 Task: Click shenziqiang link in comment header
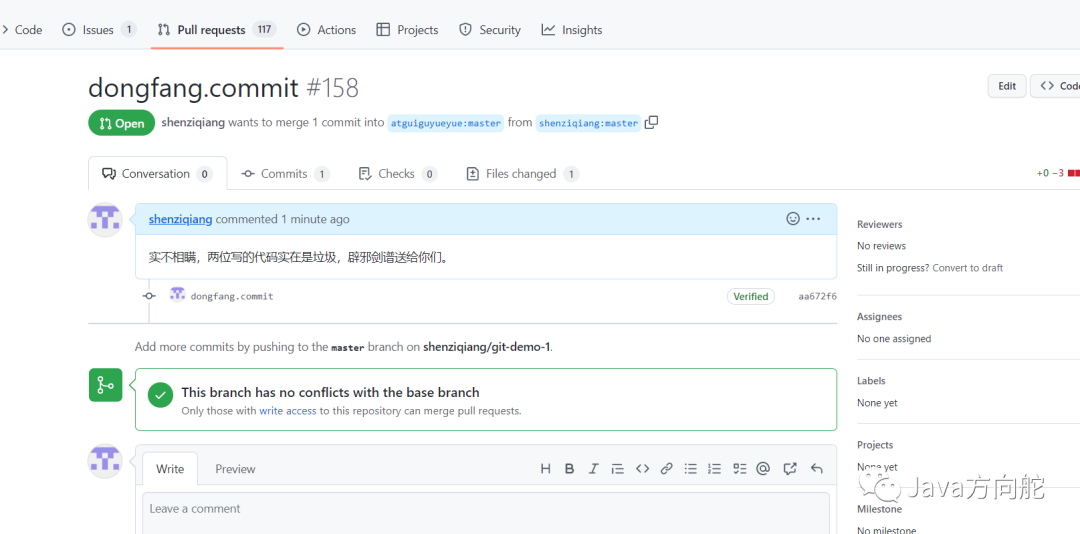(180, 219)
